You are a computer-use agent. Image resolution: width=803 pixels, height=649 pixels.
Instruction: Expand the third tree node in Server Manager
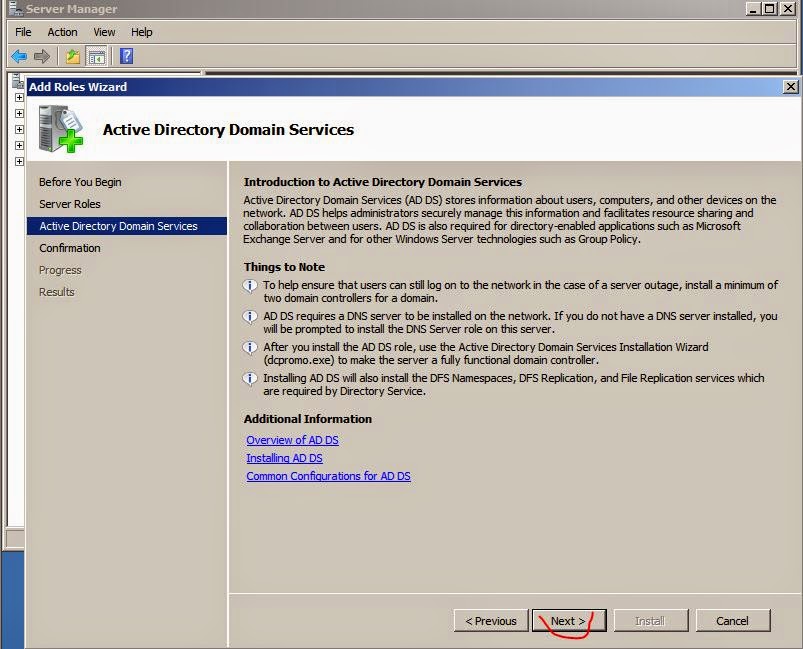pyautogui.click(x=19, y=129)
